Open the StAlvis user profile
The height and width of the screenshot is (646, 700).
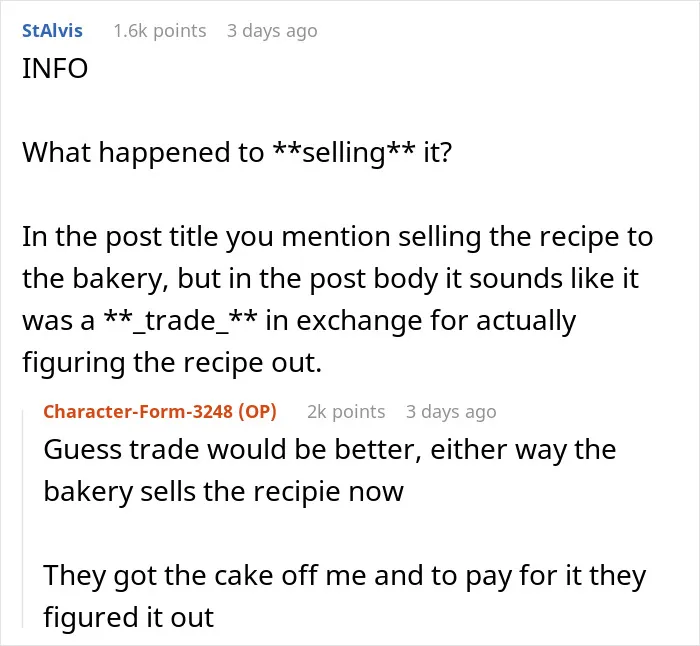pyautogui.click(x=52, y=31)
